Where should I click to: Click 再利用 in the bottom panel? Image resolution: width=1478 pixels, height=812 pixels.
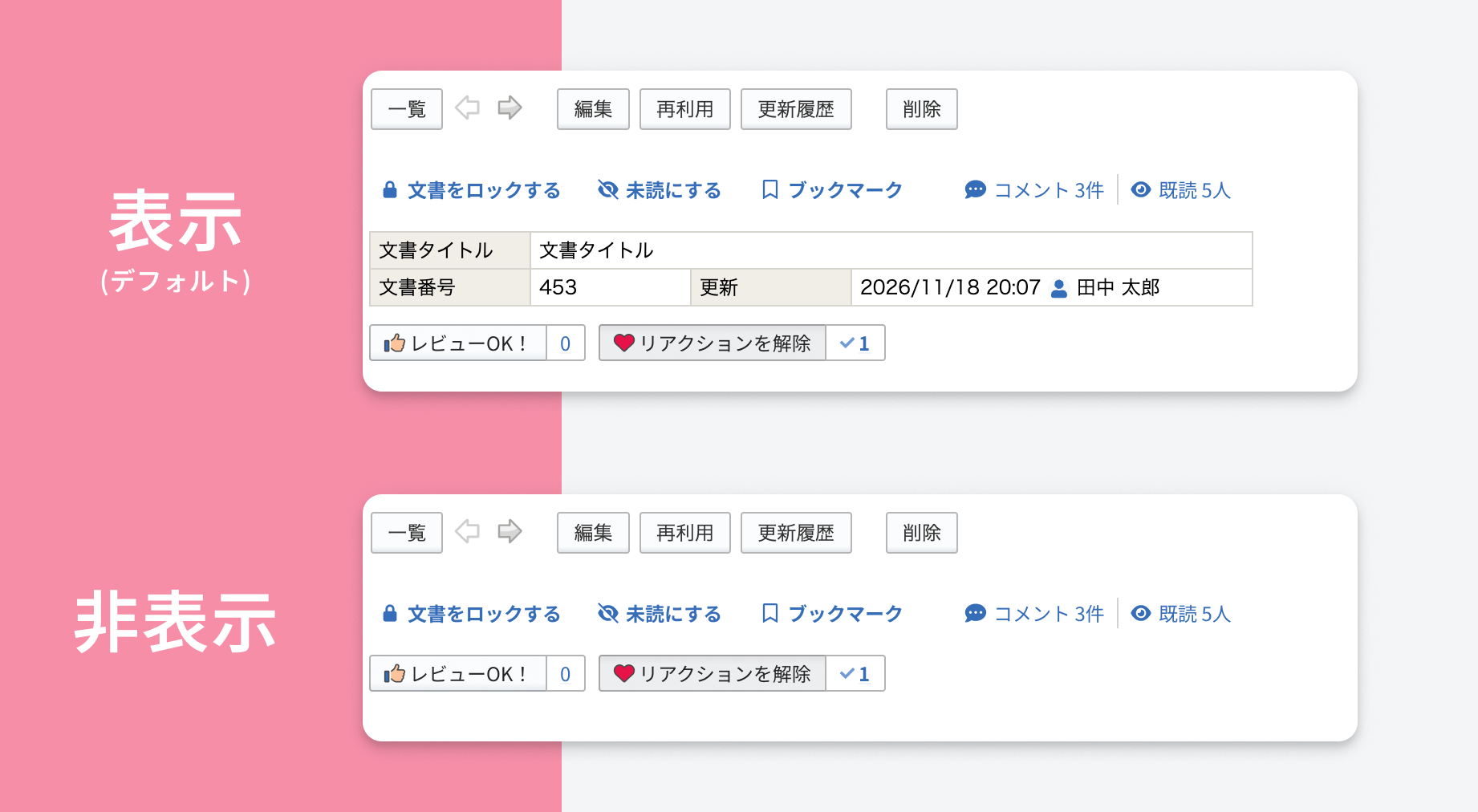[685, 533]
